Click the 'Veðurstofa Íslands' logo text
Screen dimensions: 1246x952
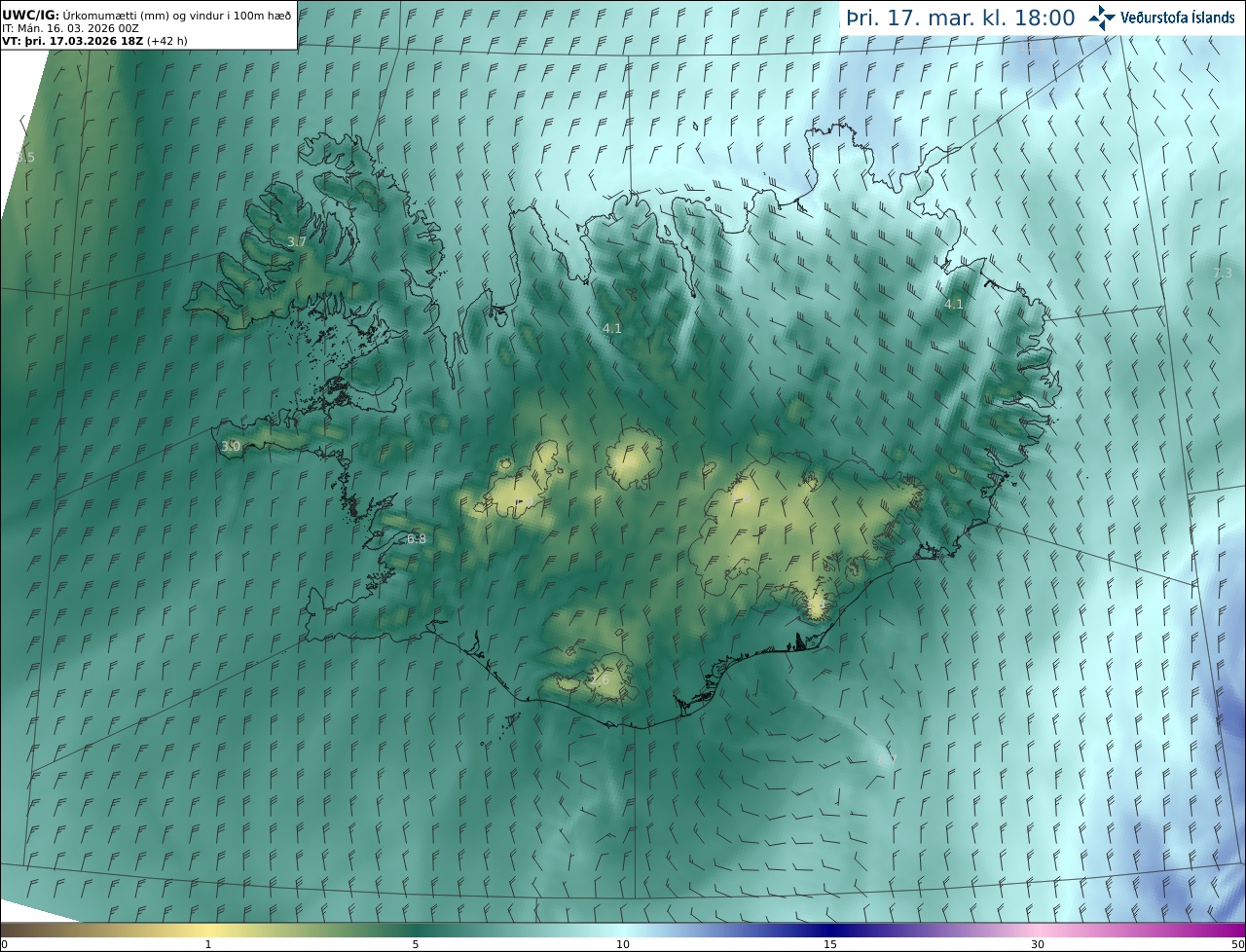tap(1178, 18)
